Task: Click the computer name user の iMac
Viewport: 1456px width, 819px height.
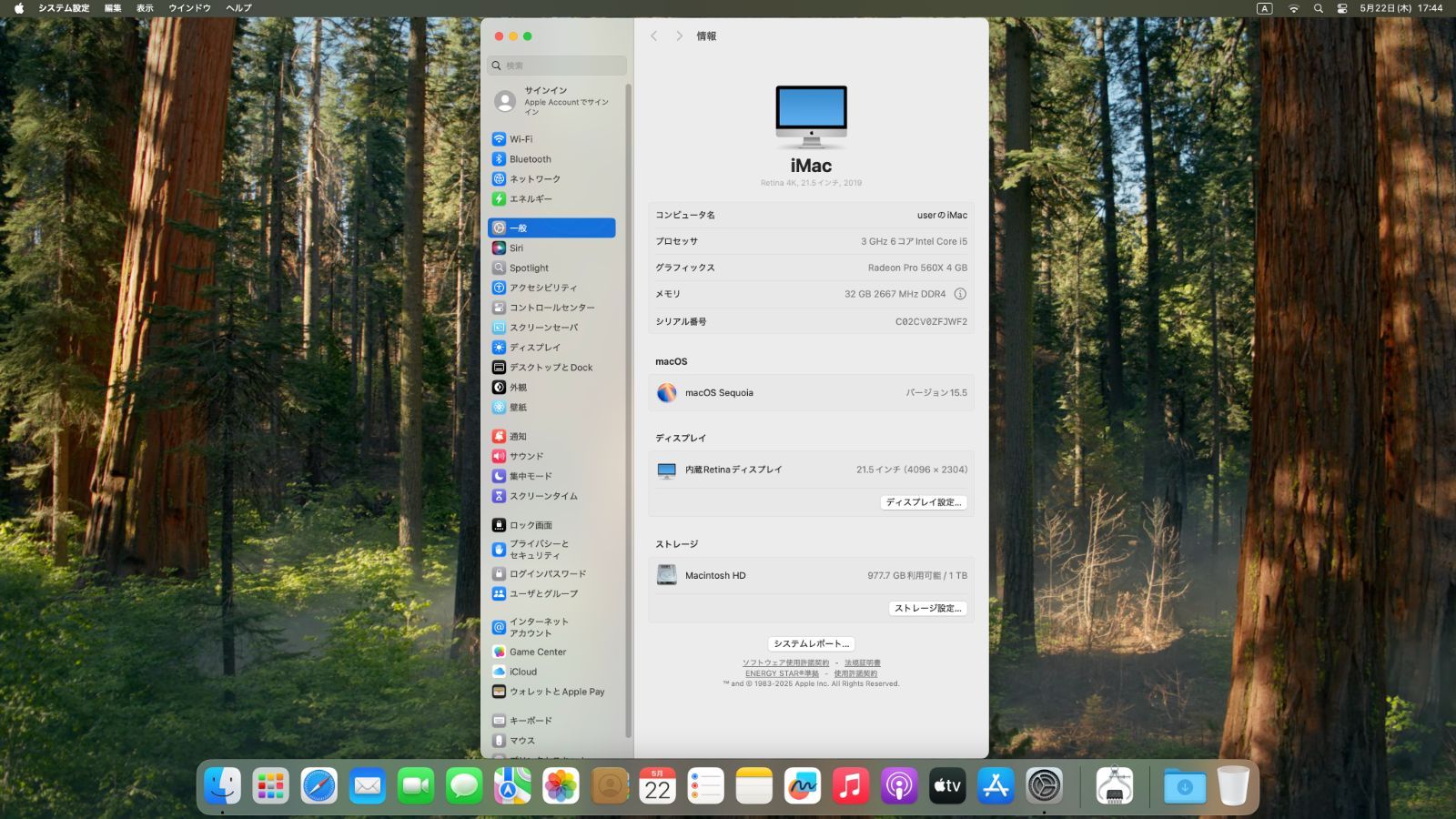Action: tap(942, 216)
